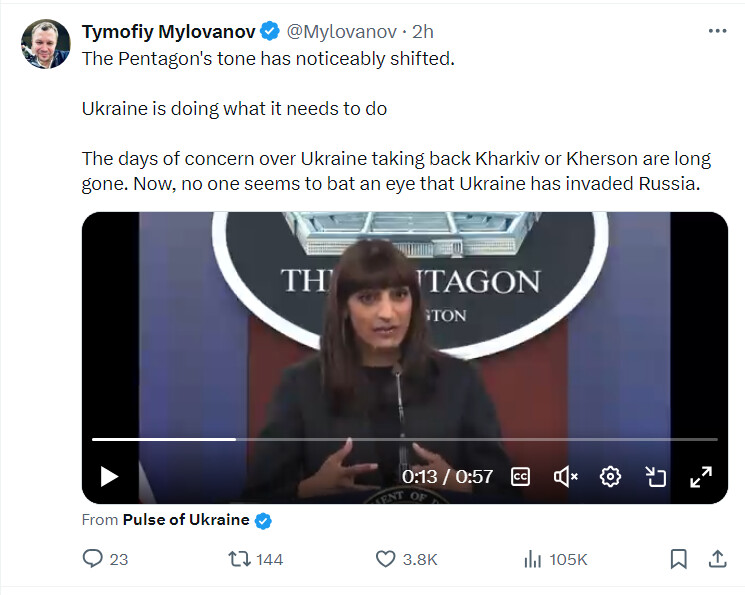
Task: Unmute the video audio
Action: click(x=565, y=477)
